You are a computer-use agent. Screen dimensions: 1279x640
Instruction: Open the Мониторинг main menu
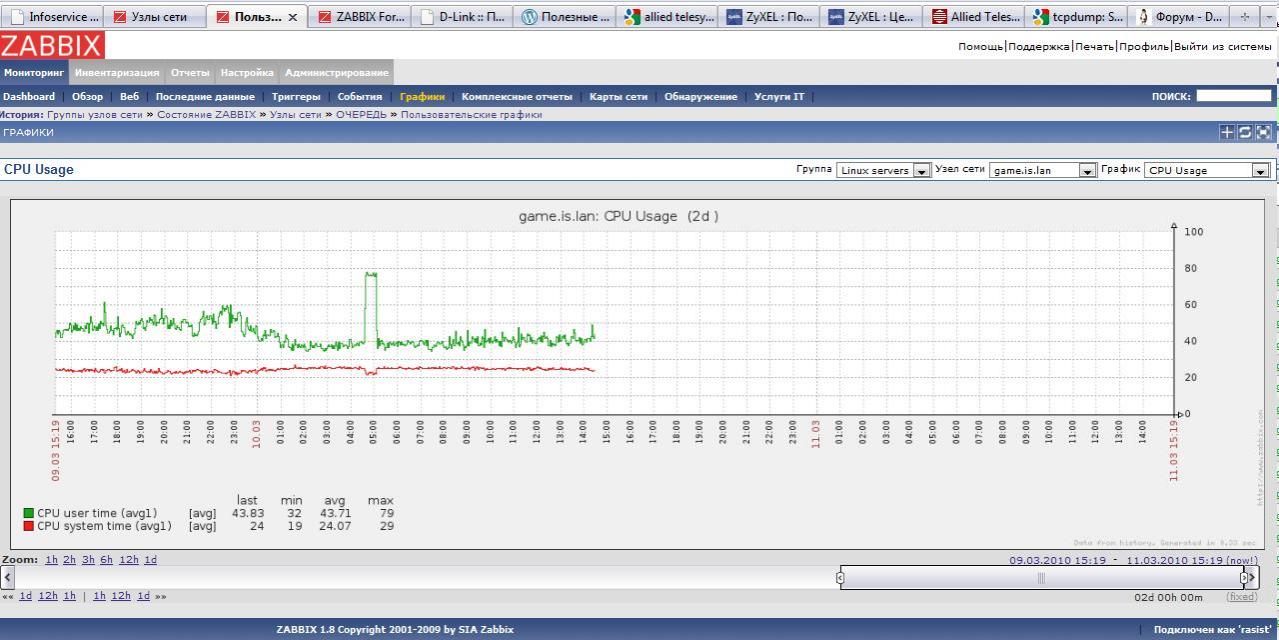(x=34, y=73)
